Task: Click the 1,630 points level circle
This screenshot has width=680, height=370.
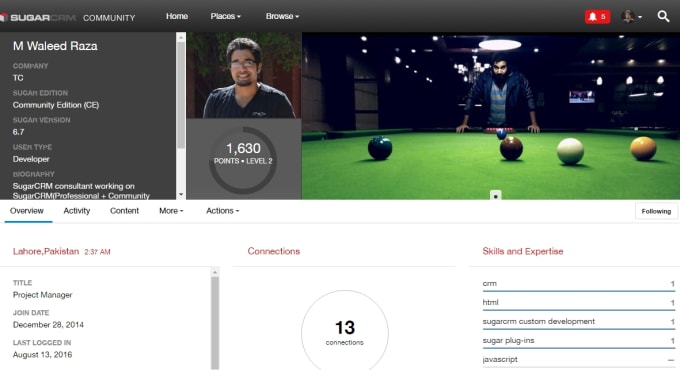Action: [x=243, y=160]
